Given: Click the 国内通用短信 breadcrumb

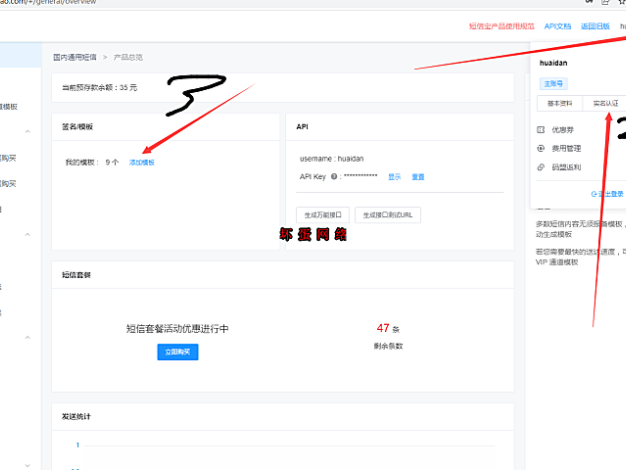Looking at the screenshot, I should click(75, 58).
